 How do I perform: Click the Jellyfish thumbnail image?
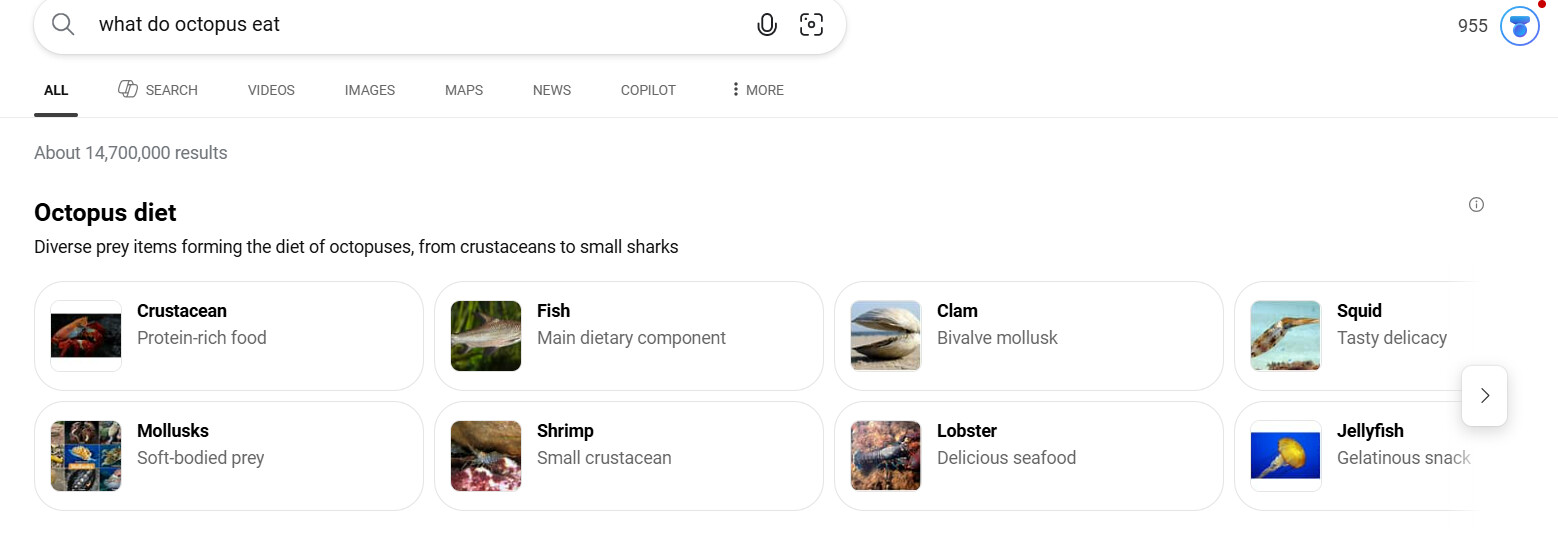[x=1286, y=456]
